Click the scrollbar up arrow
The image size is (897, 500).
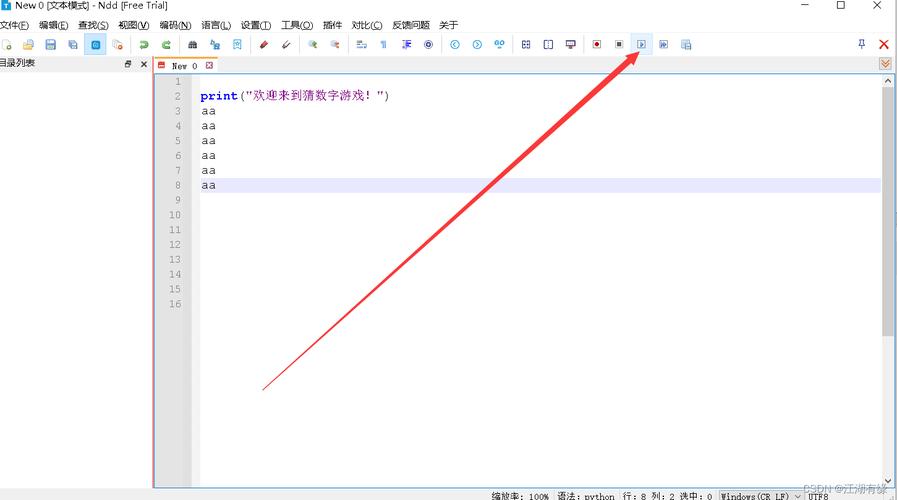(x=888, y=81)
